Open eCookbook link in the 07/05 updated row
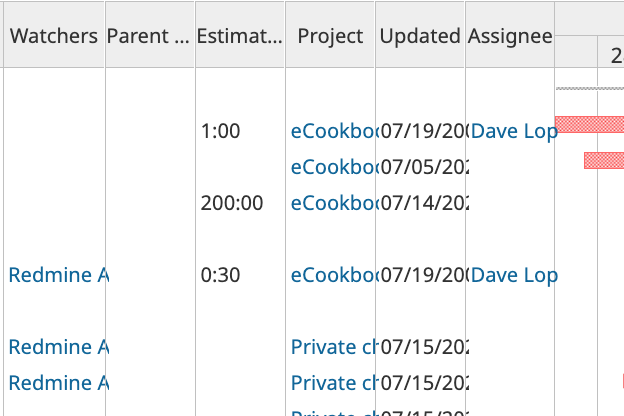The image size is (624, 416). [x=333, y=167]
